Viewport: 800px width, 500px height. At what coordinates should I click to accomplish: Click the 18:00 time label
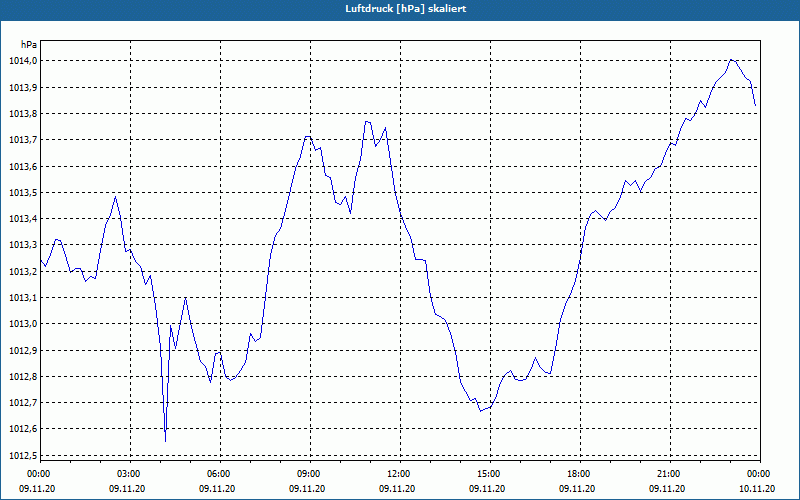pyautogui.click(x=579, y=474)
